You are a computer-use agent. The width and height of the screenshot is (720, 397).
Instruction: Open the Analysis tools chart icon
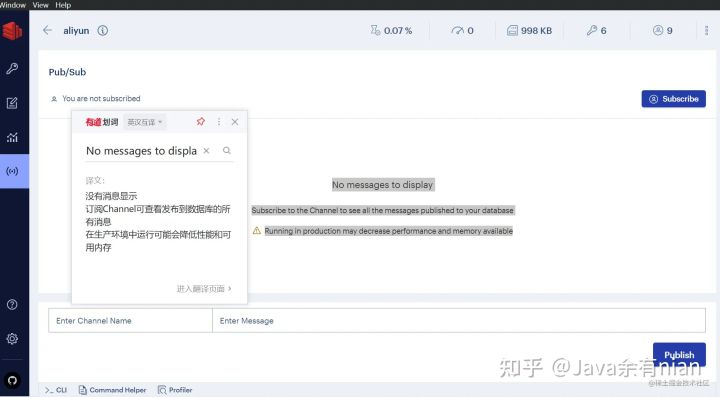click(x=12, y=137)
